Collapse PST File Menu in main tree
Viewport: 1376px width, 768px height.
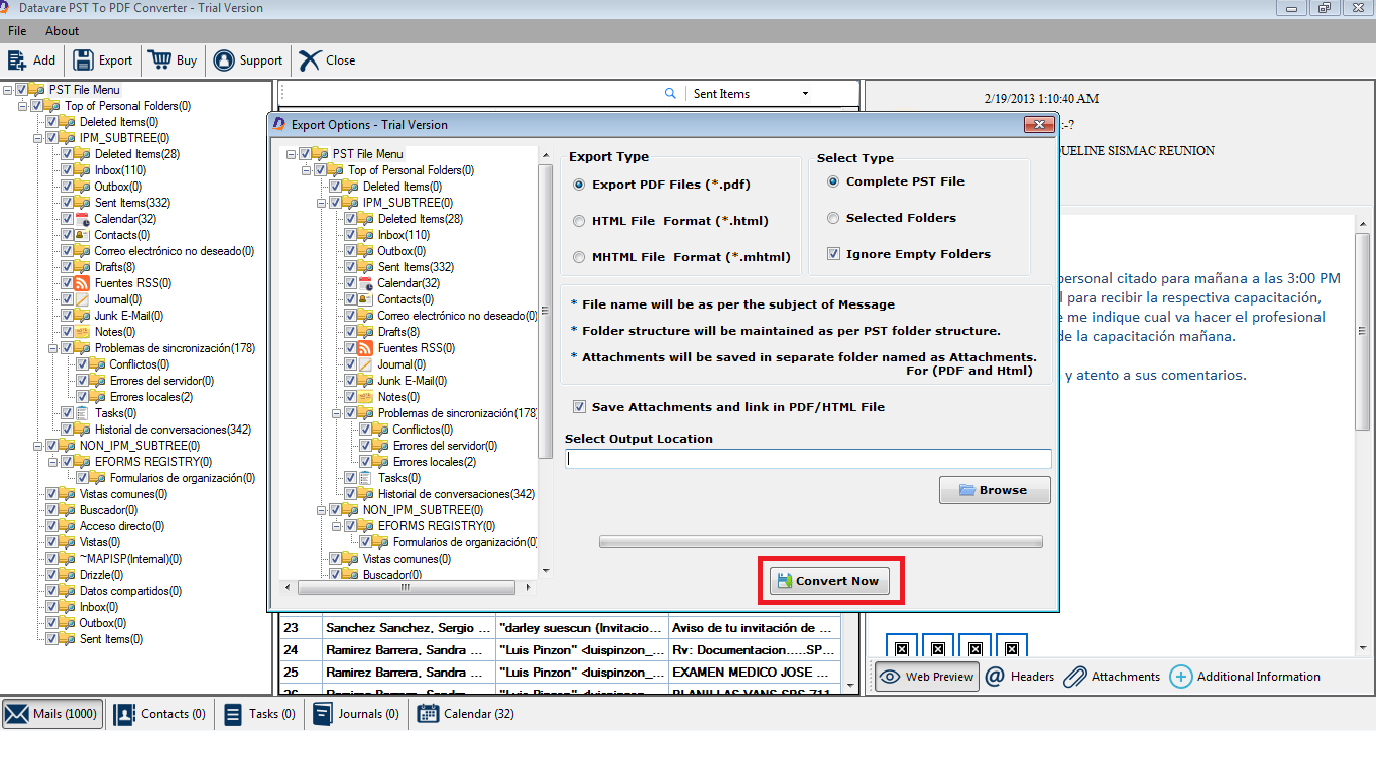click(8, 90)
